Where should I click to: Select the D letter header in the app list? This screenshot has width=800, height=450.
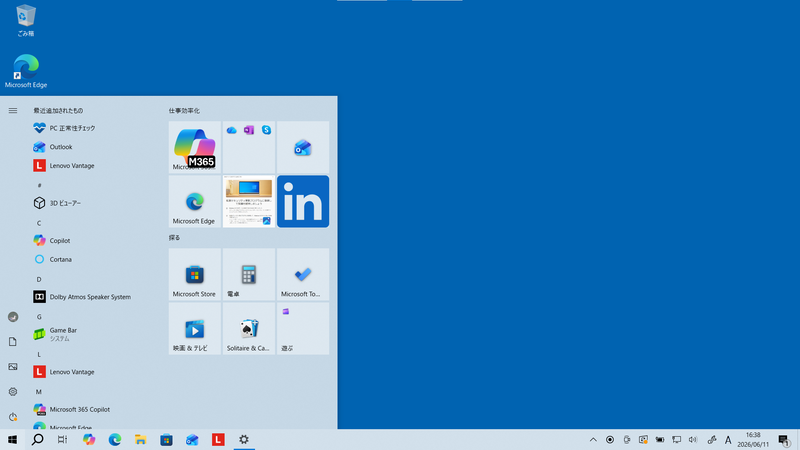(39, 279)
